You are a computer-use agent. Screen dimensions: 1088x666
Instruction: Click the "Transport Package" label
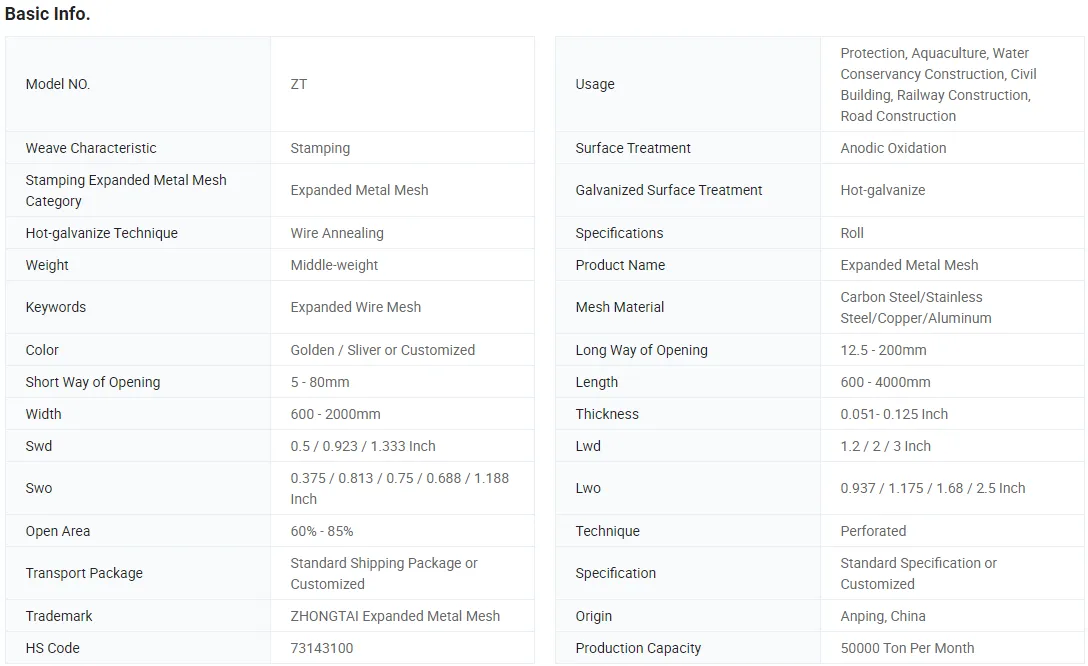point(84,573)
